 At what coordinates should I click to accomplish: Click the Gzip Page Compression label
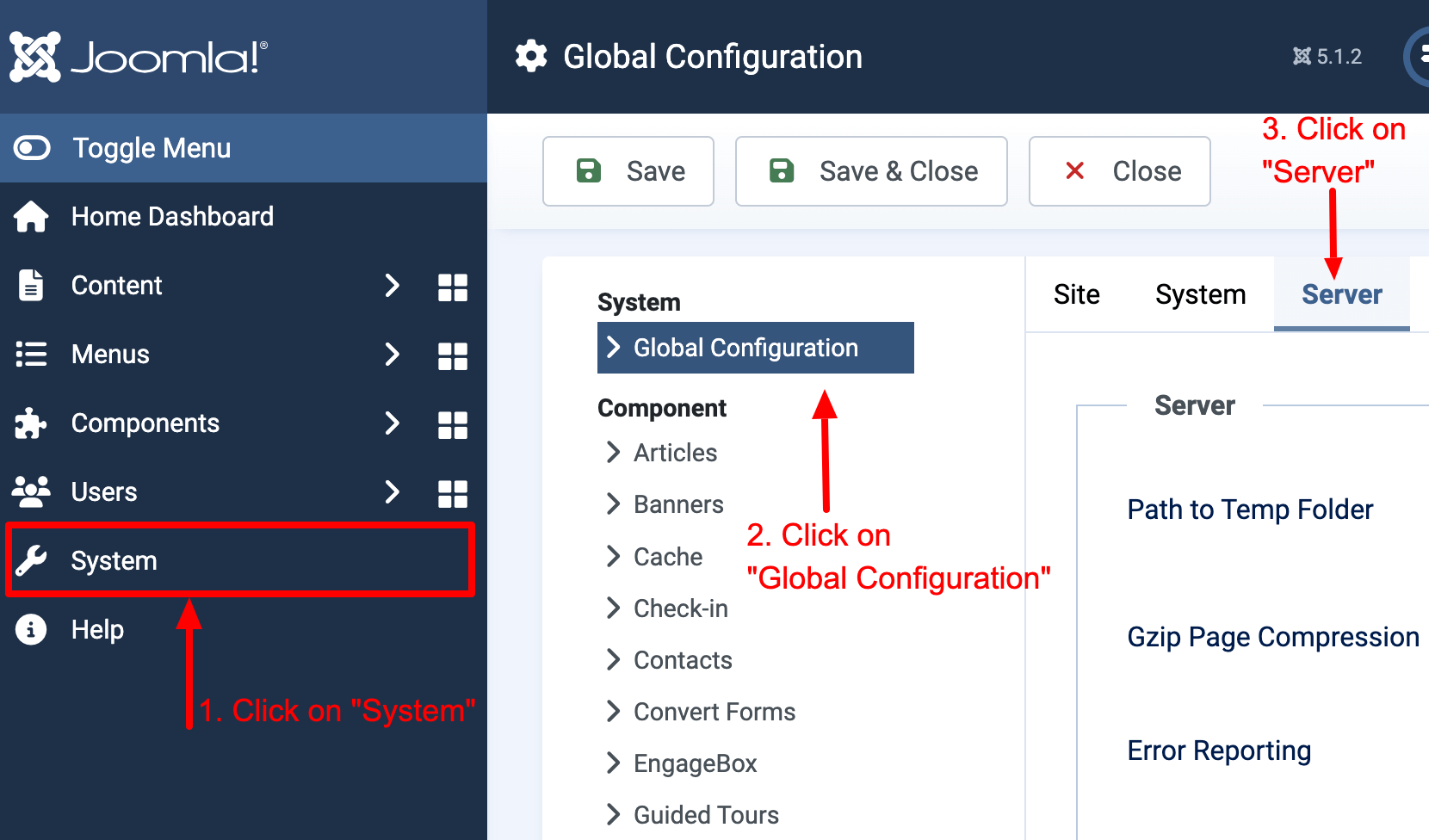pyautogui.click(x=1273, y=637)
